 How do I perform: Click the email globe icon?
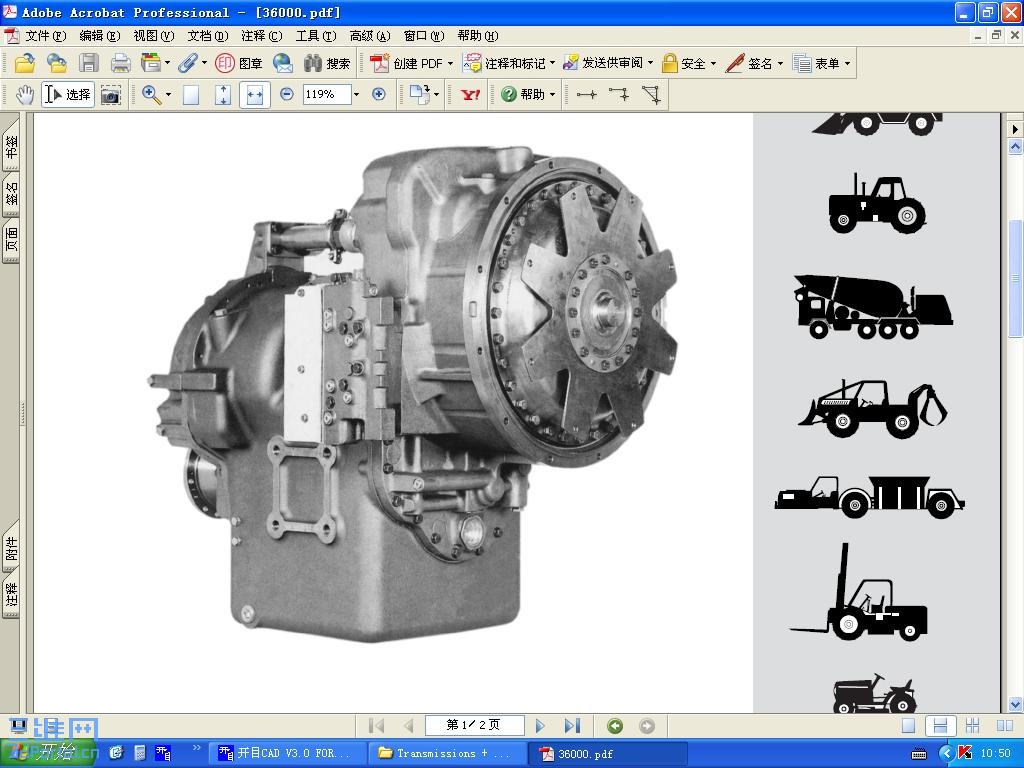pyautogui.click(x=283, y=63)
